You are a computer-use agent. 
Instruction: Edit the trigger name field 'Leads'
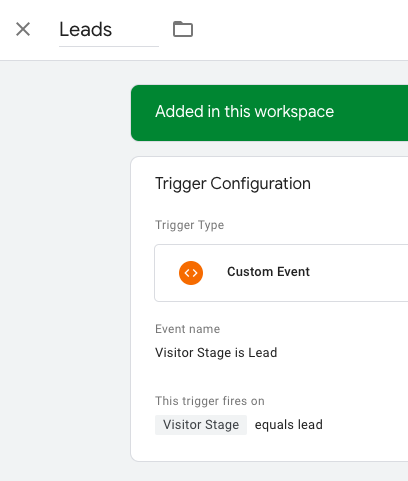coord(109,30)
